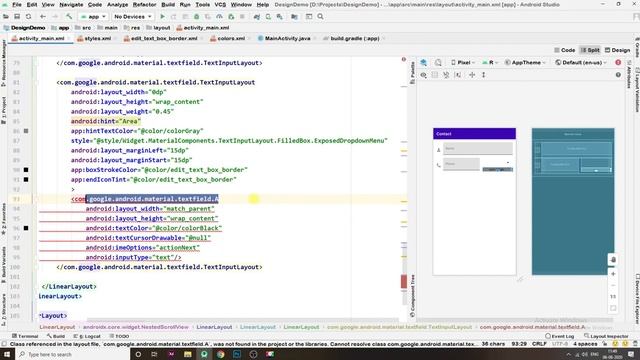Open VCS menu
Viewport: 640px width, 360px height.
click(220, 4)
